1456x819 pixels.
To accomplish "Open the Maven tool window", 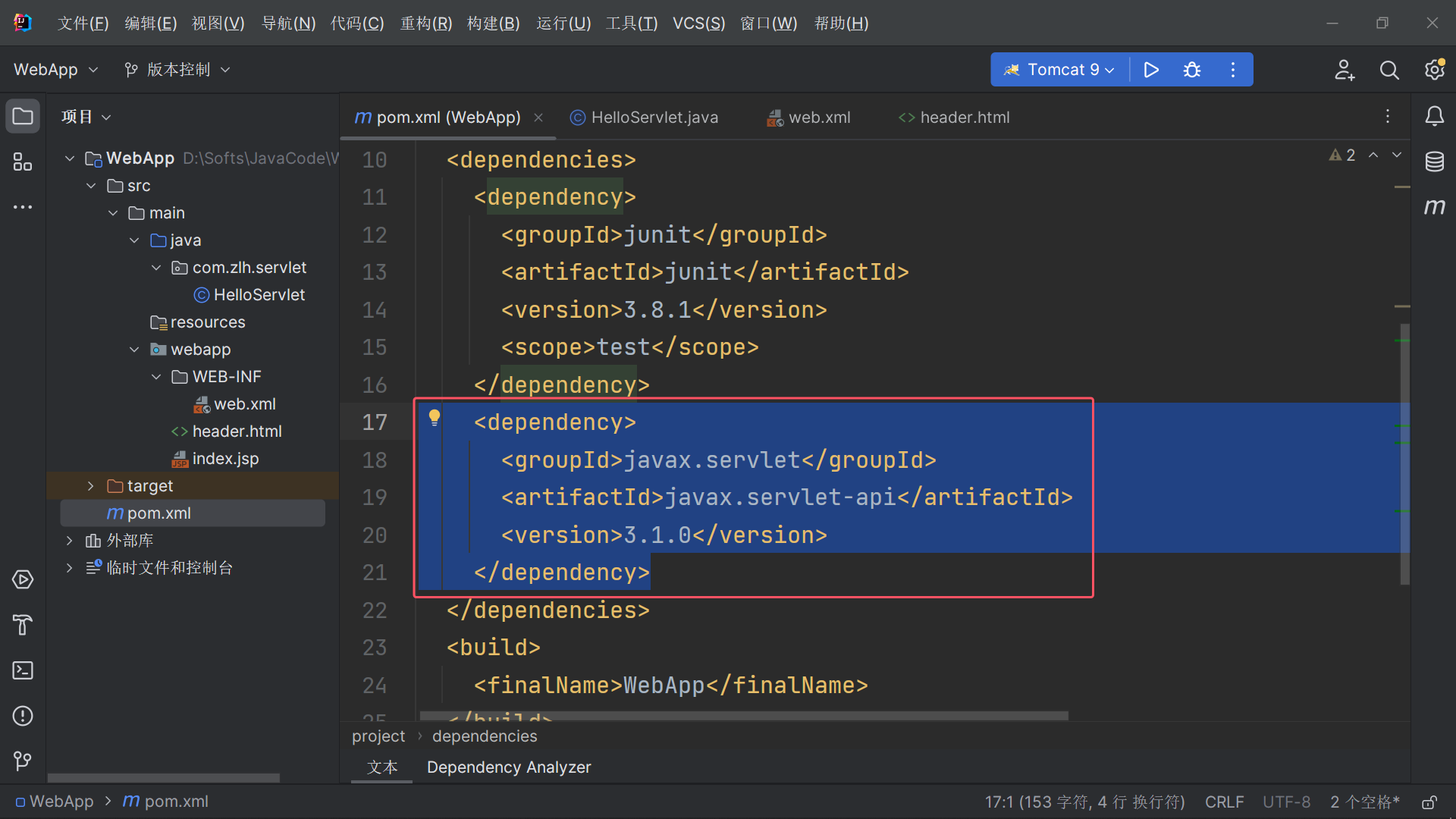I will (1434, 206).
